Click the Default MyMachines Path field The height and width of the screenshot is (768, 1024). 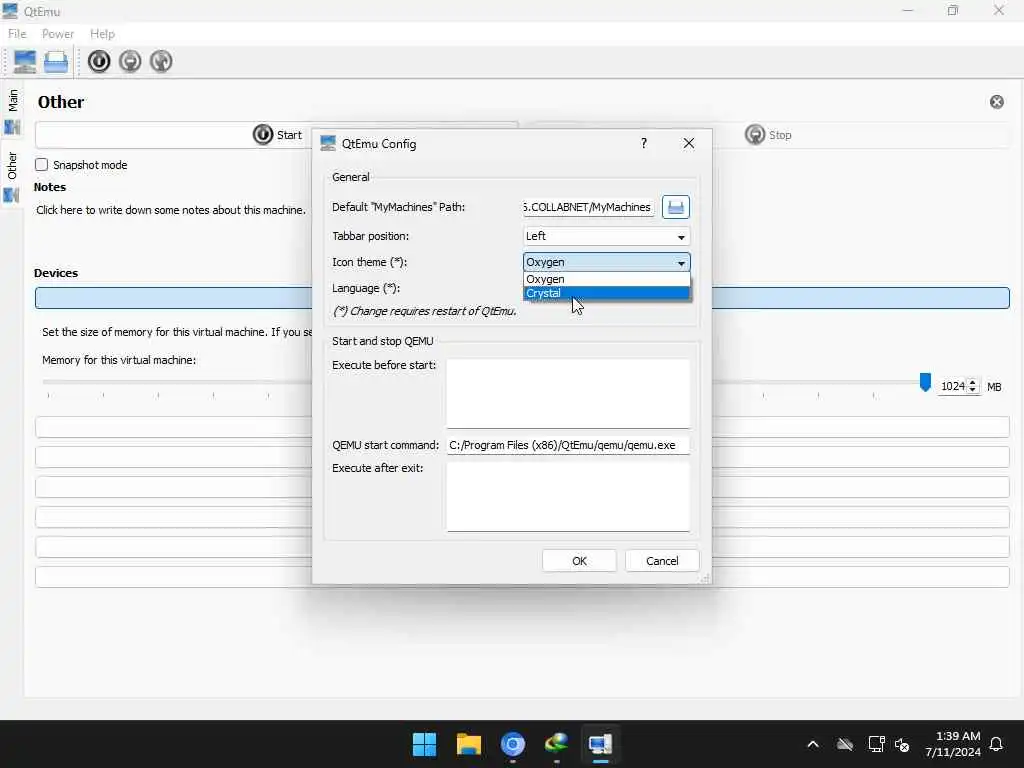588,207
